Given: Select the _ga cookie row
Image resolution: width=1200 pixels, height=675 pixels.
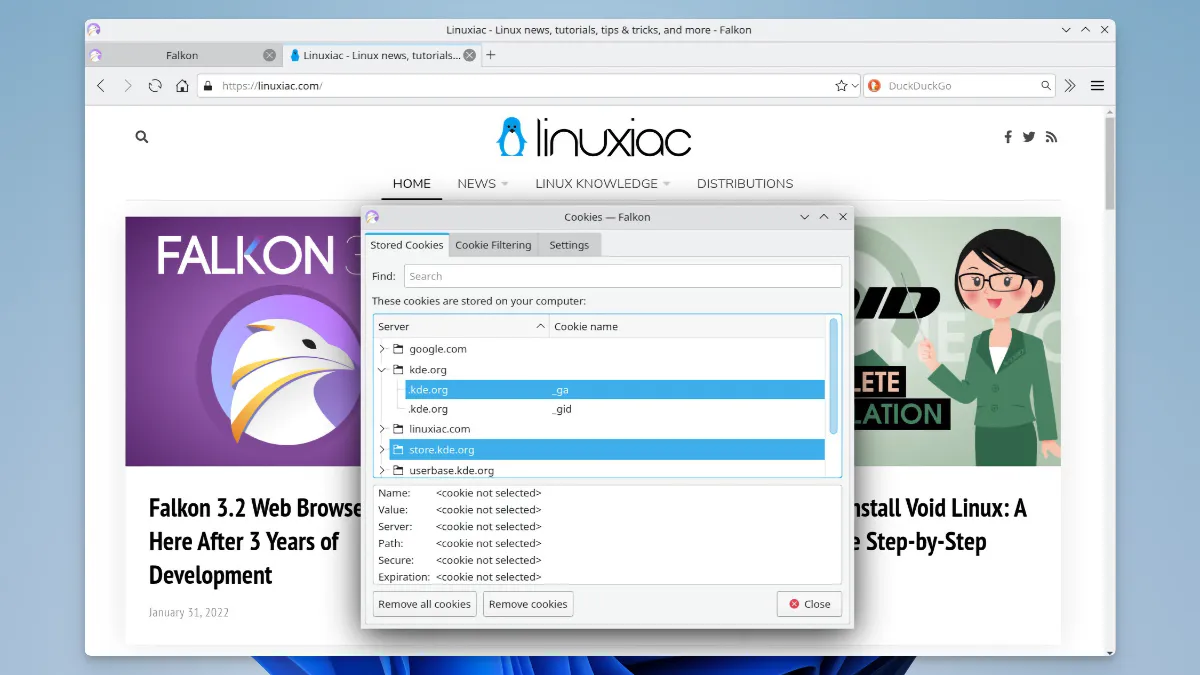Looking at the screenshot, I should 615,390.
